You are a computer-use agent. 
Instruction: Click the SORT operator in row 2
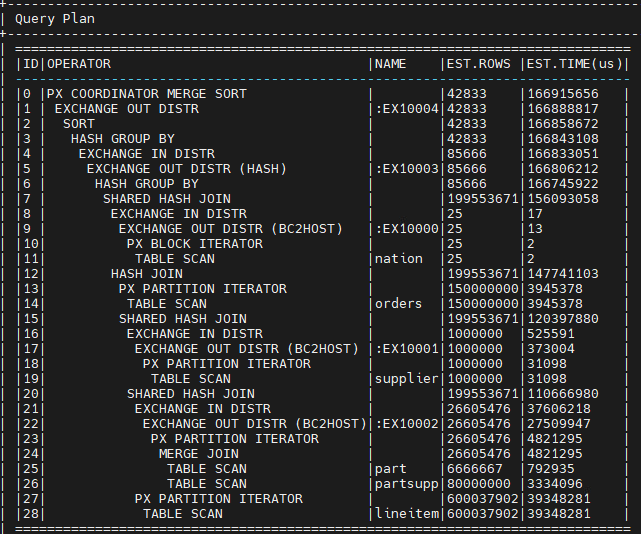pos(79,124)
